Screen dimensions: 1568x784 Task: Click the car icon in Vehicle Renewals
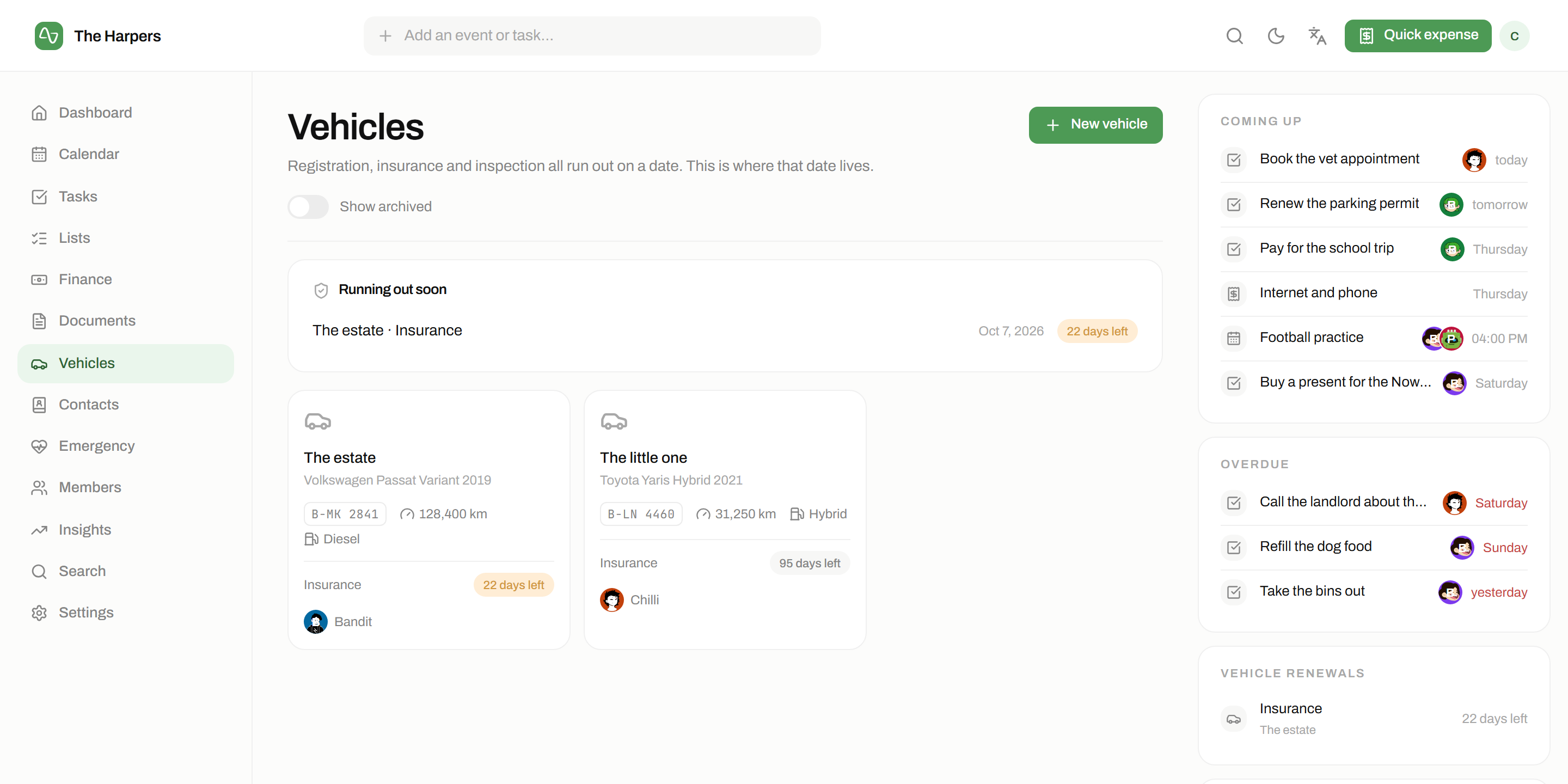click(1234, 719)
